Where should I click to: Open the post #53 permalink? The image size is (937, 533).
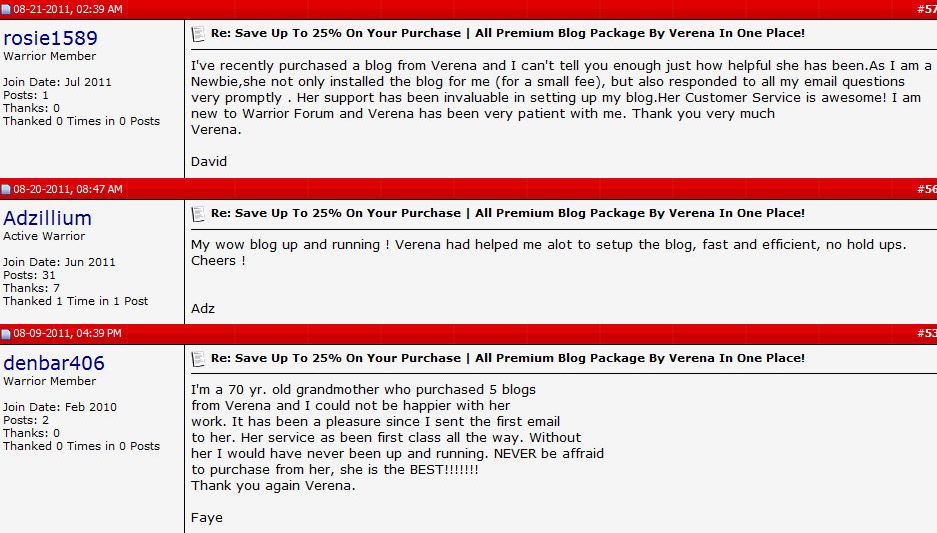coord(927,333)
